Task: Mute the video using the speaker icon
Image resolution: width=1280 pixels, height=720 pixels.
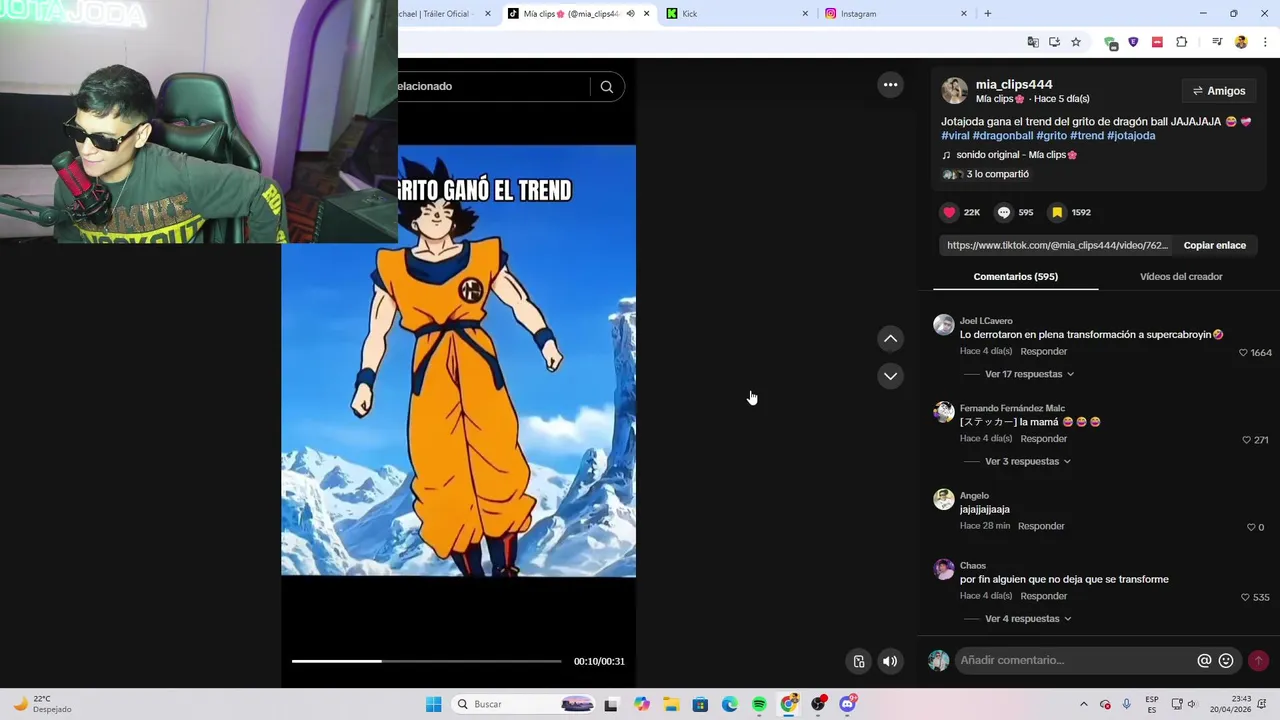Action: (890, 661)
